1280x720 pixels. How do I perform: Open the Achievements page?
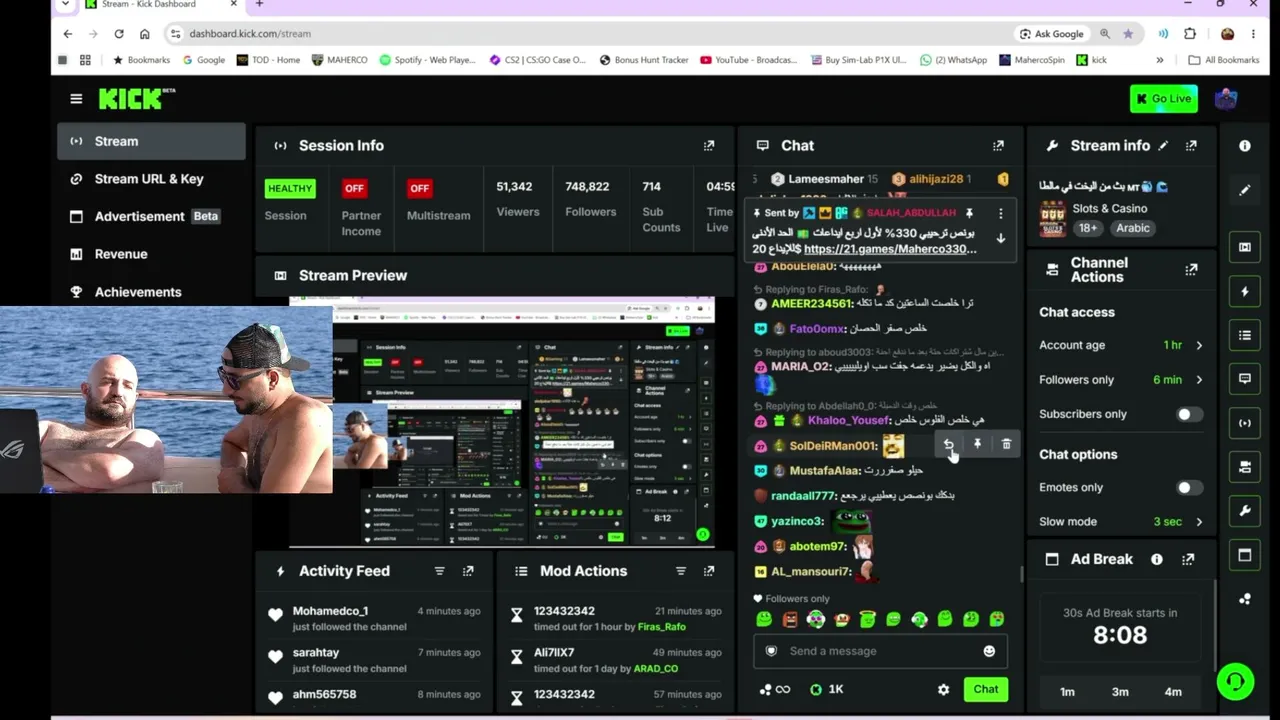(x=151, y=292)
